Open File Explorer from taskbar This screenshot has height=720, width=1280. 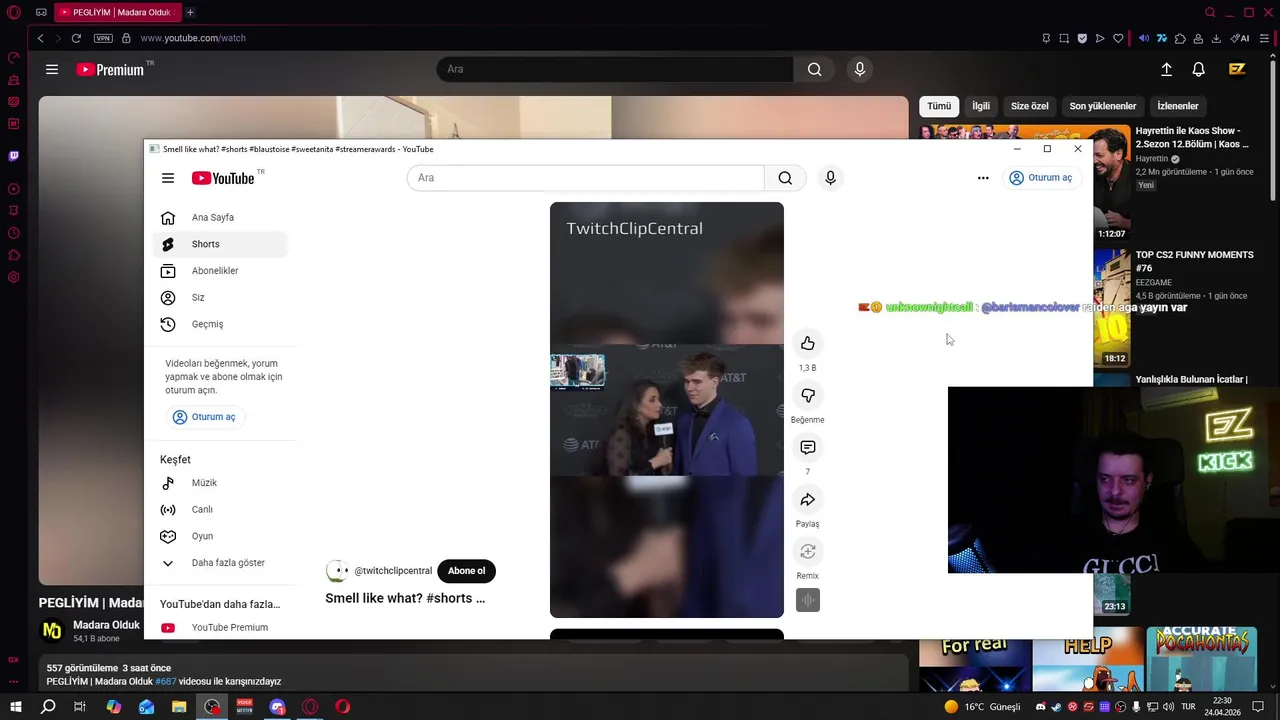[x=179, y=707]
